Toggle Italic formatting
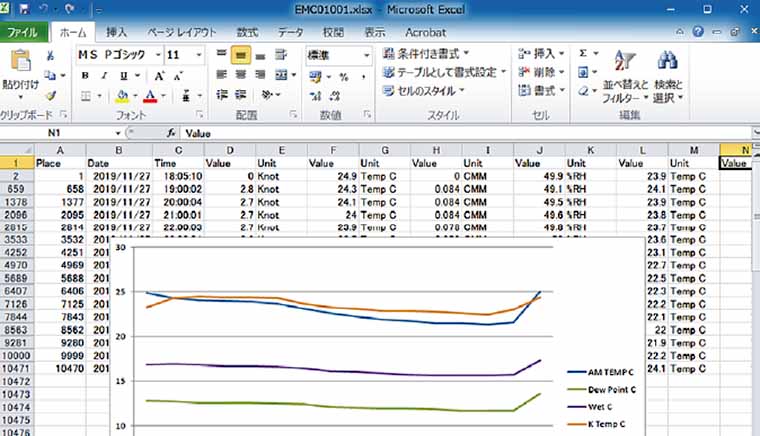This screenshot has width=760, height=436. point(104,76)
